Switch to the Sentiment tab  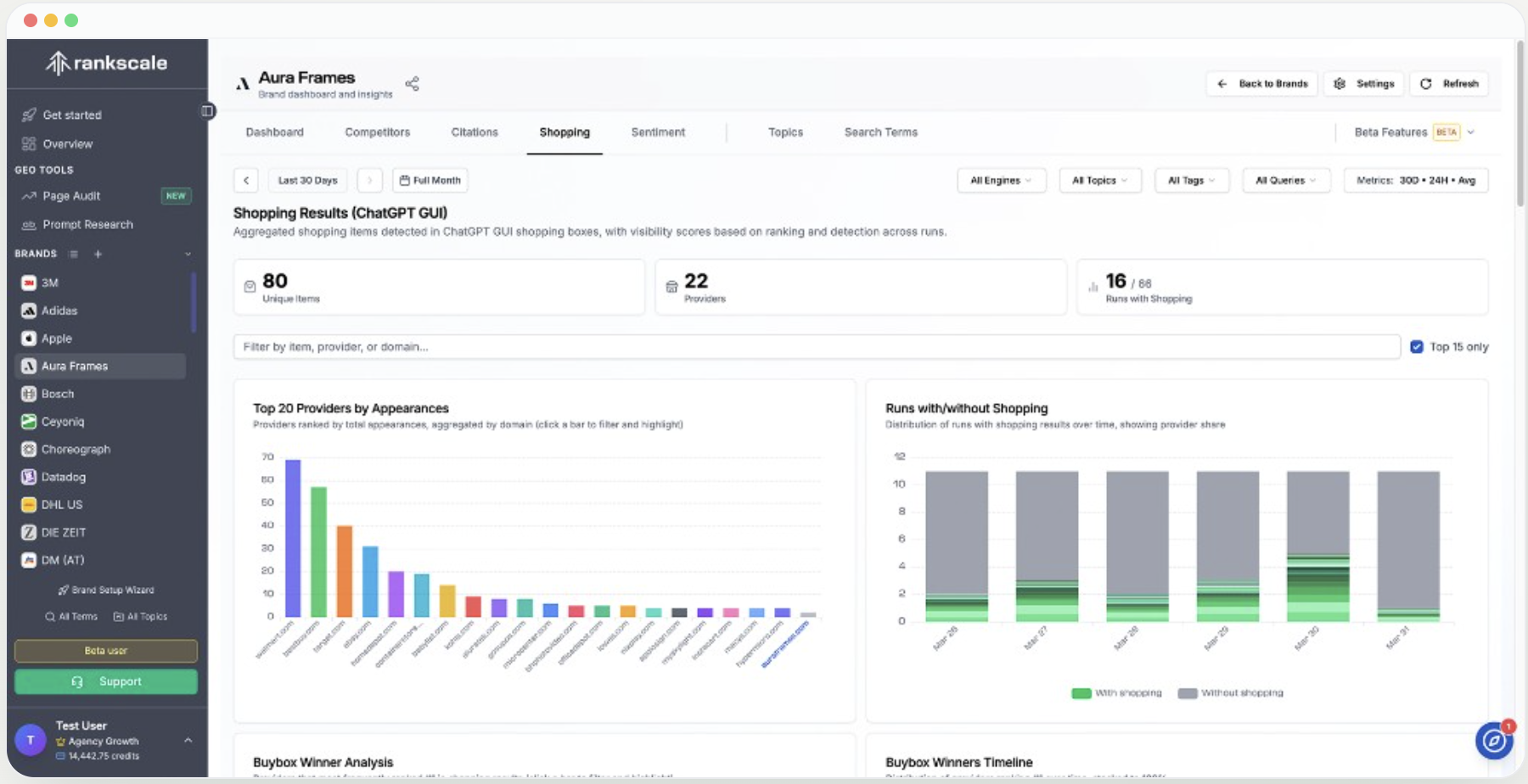click(x=658, y=132)
